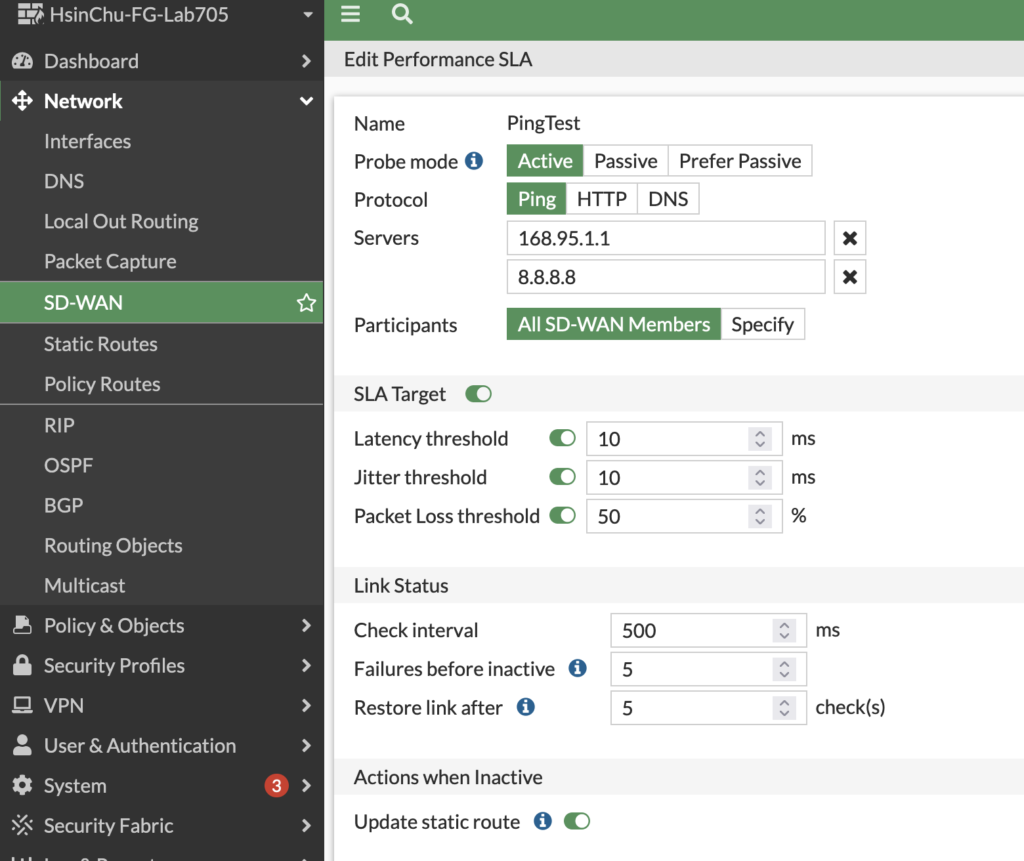Choose HTTP as the protocol
1024x861 pixels.
(601, 199)
